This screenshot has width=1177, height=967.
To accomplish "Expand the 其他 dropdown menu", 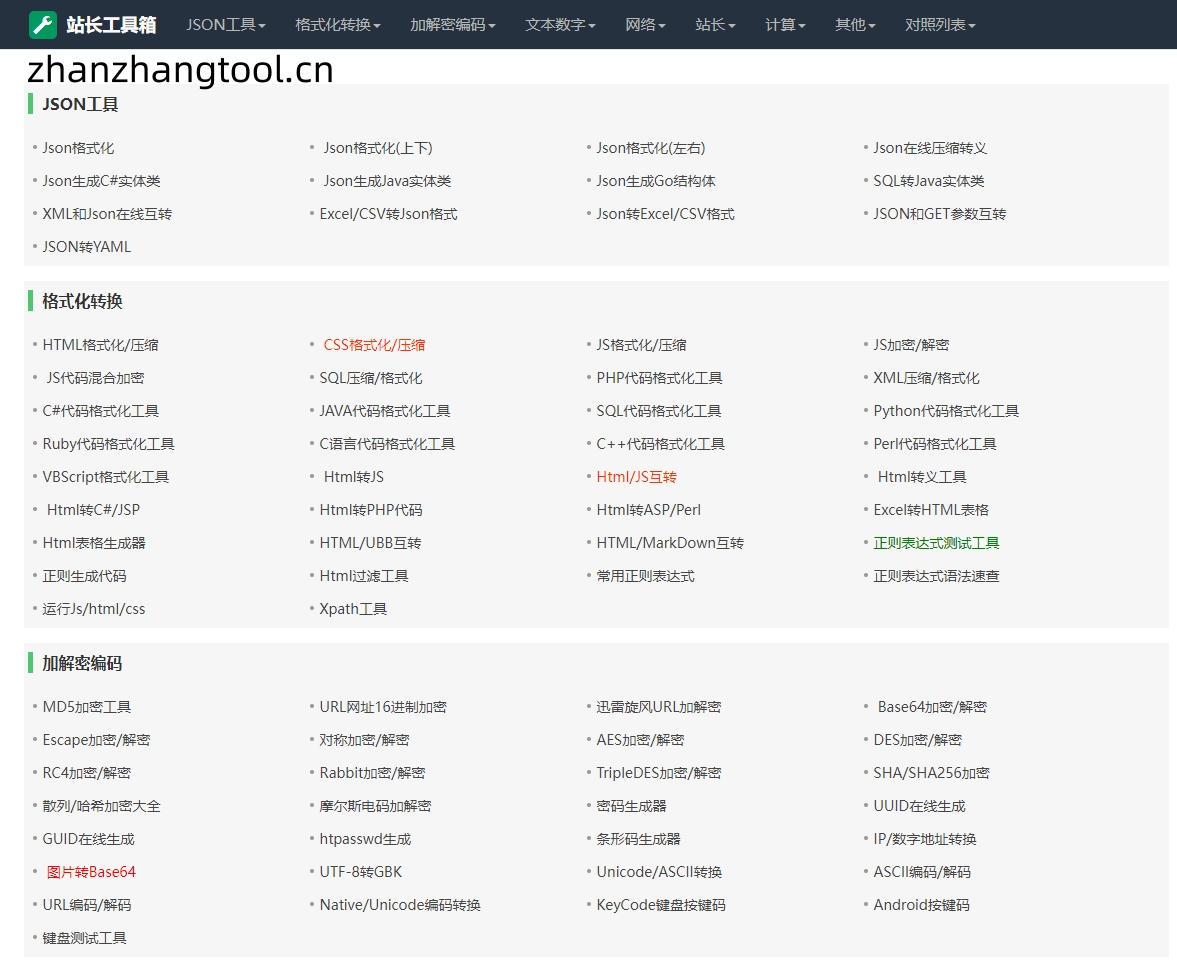I will coord(856,25).
